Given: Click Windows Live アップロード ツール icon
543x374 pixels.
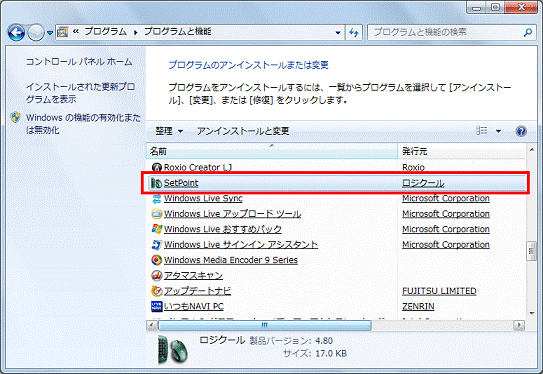Looking at the screenshot, I should coord(157,214).
